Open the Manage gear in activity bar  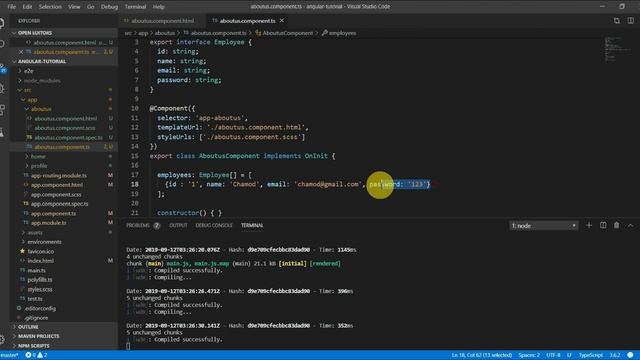tap(2, 339)
